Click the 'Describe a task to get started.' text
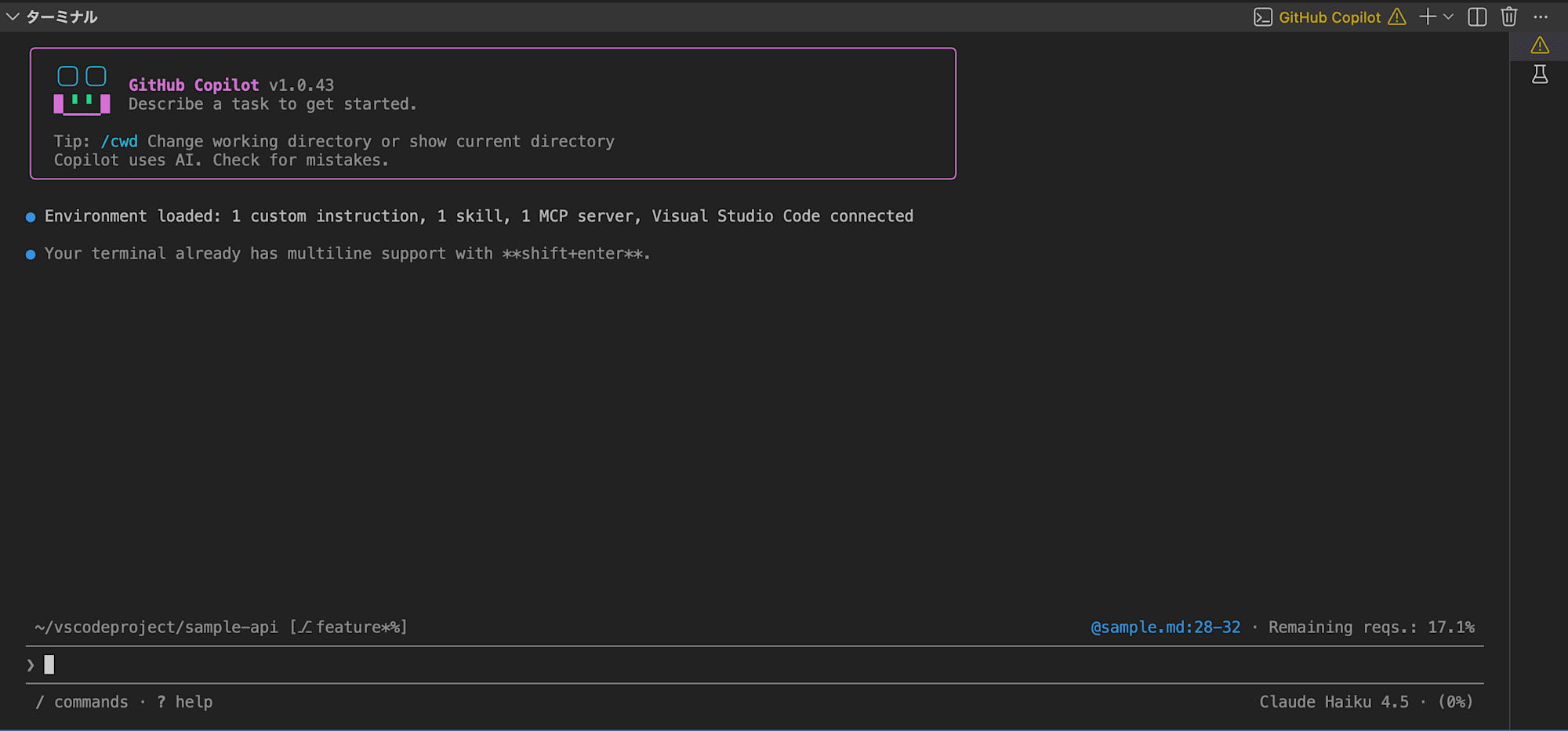The height and width of the screenshot is (731, 1568). tap(273, 104)
